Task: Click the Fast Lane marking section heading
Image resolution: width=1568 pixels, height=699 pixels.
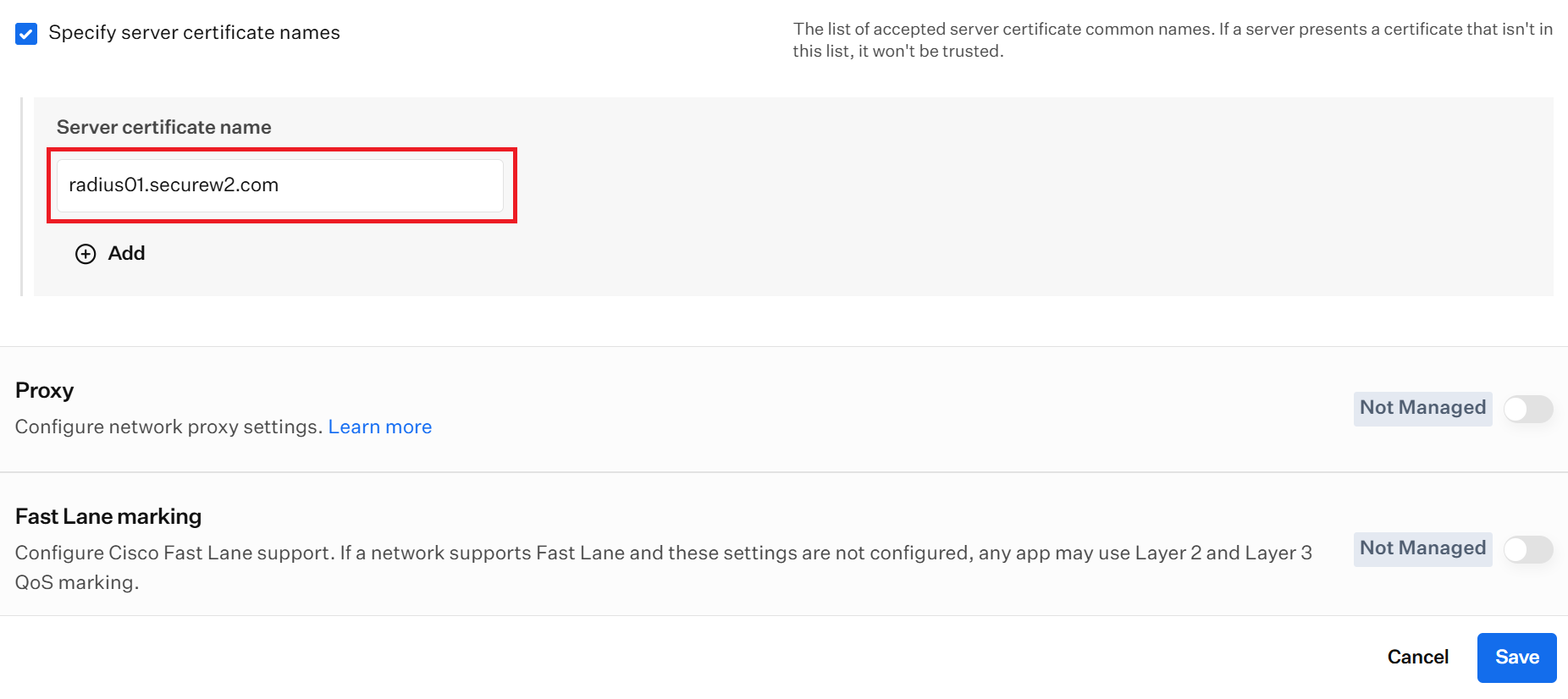Action: click(x=108, y=516)
